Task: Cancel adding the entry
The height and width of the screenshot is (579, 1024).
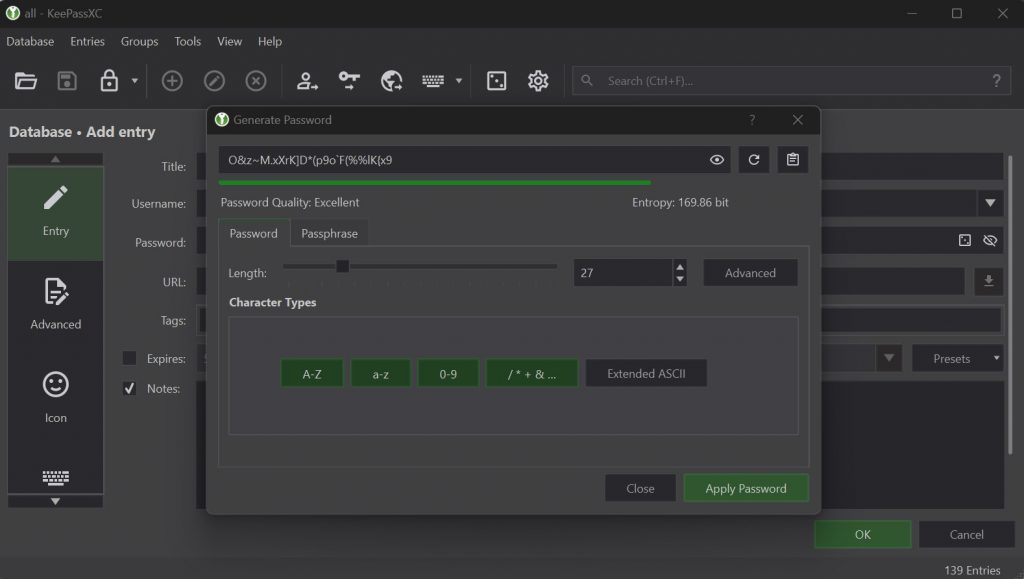Action: pyautogui.click(x=967, y=535)
